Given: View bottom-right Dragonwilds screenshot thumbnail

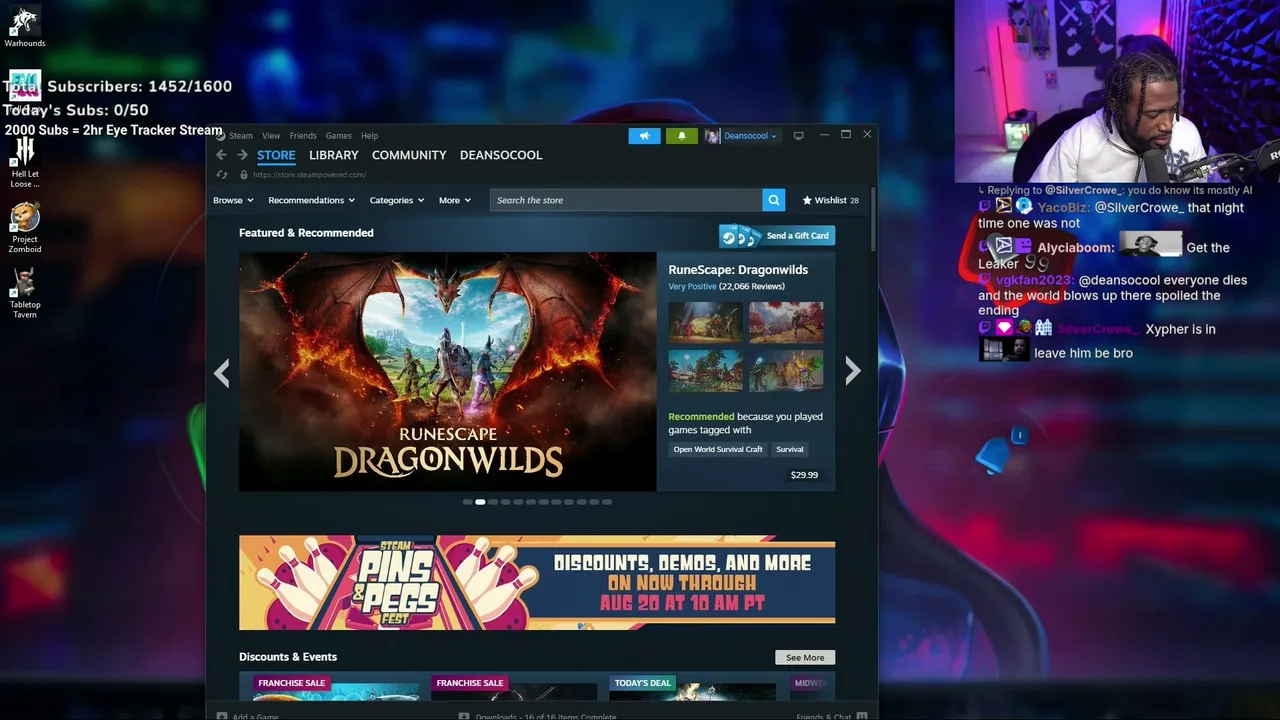Looking at the screenshot, I should click(786, 371).
